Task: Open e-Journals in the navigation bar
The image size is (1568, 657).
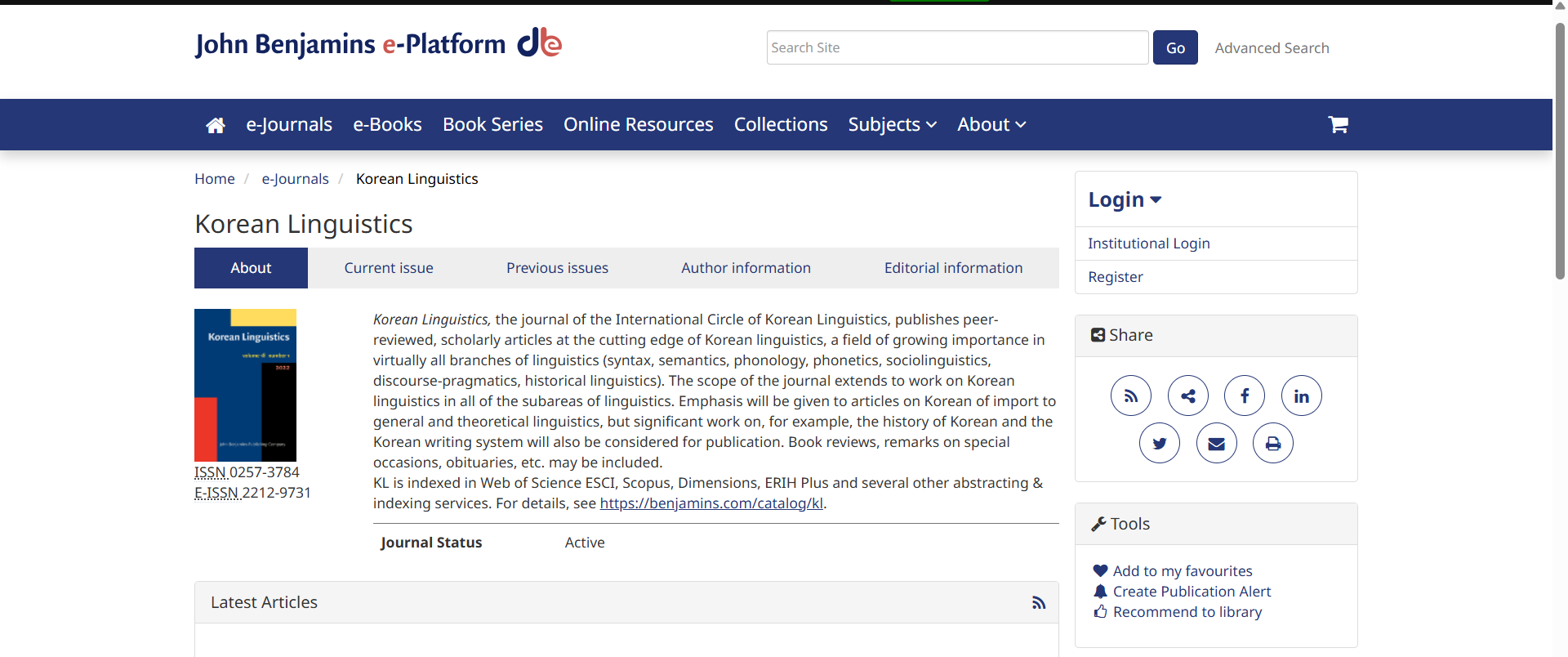Action: pos(289,124)
